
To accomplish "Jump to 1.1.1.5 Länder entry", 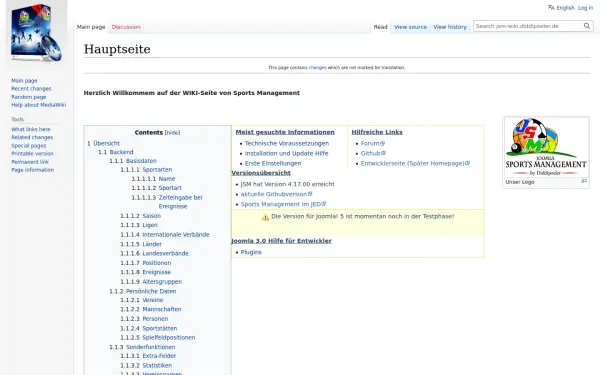I will [141, 245].
